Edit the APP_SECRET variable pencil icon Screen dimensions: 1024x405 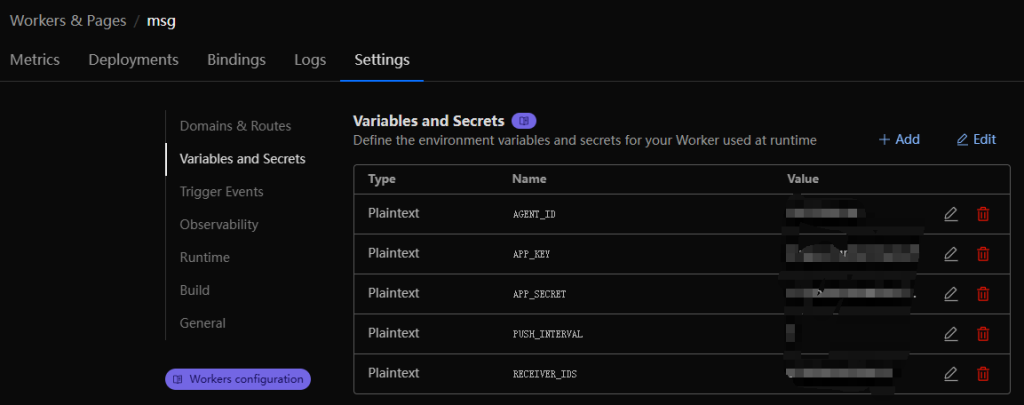pyautogui.click(x=951, y=294)
